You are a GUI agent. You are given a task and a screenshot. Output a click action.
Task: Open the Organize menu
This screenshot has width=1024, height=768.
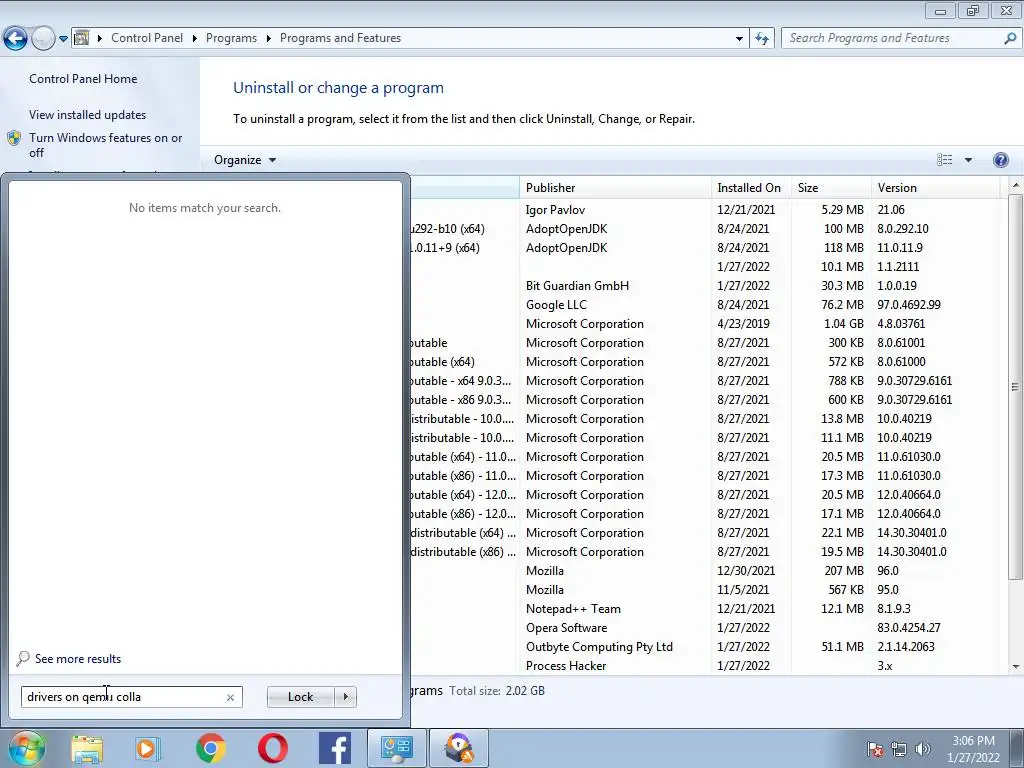click(245, 160)
